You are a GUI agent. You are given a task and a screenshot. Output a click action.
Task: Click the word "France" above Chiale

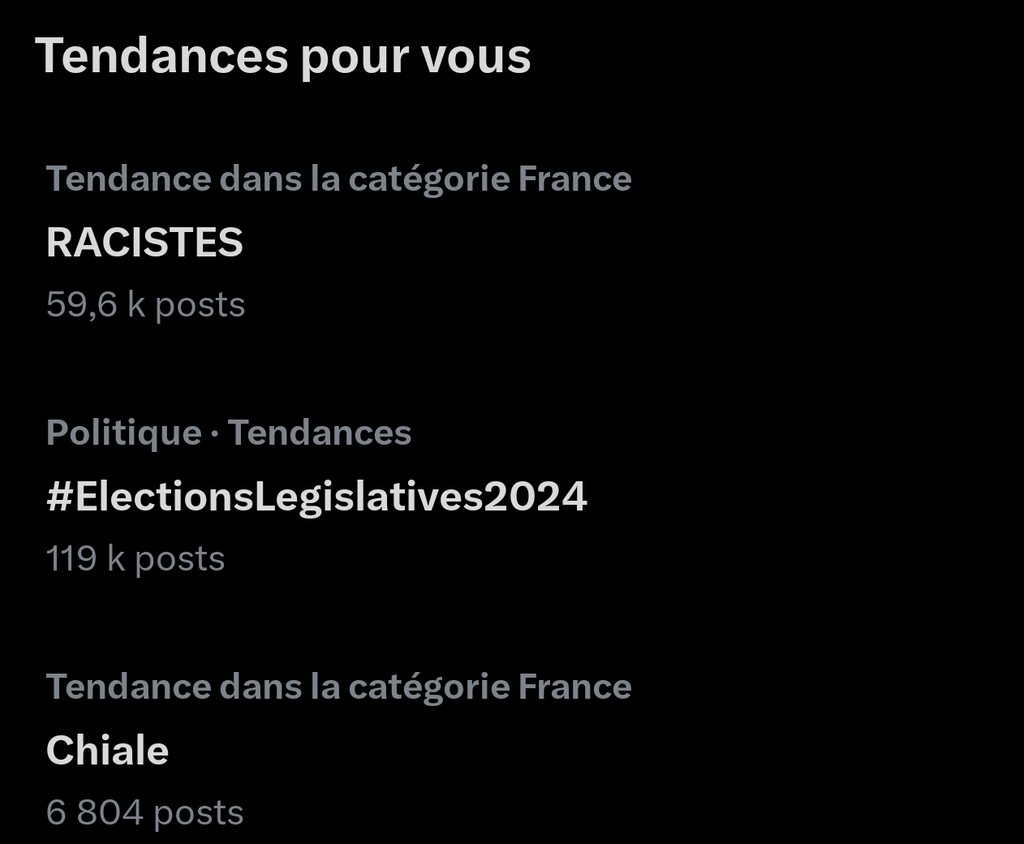point(575,687)
